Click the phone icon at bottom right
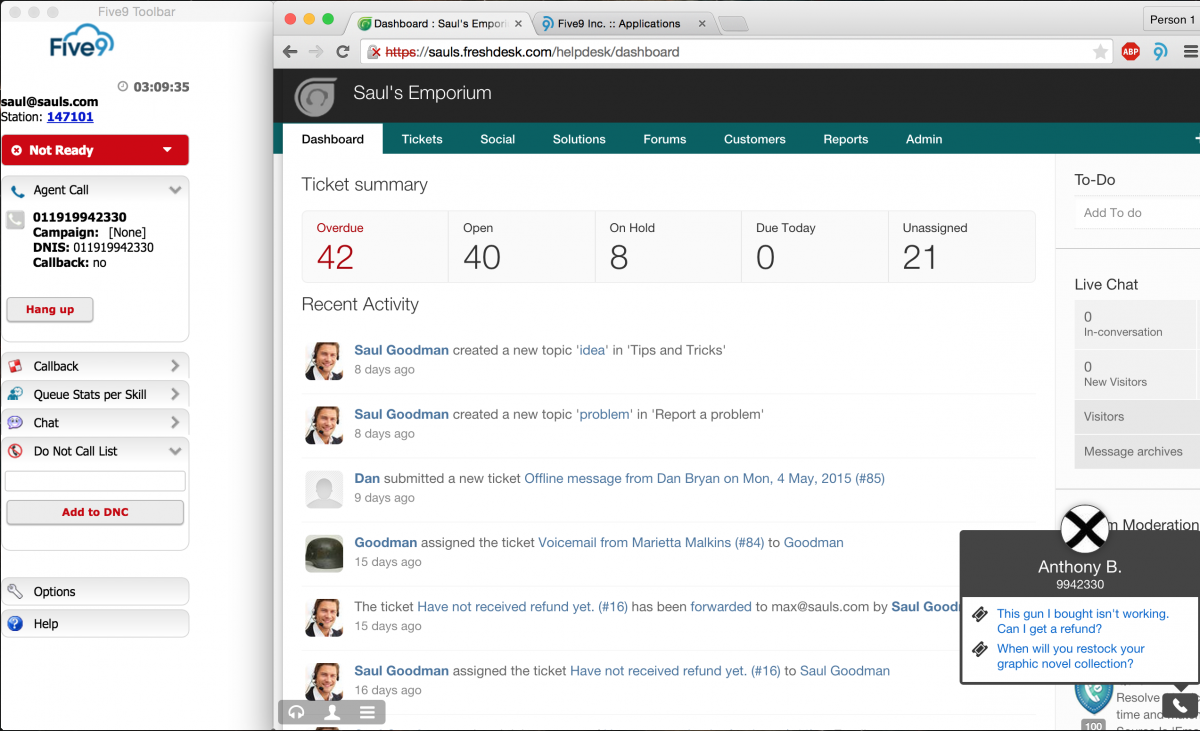Screen dimensions: 1200x731 click(x=1180, y=706)
